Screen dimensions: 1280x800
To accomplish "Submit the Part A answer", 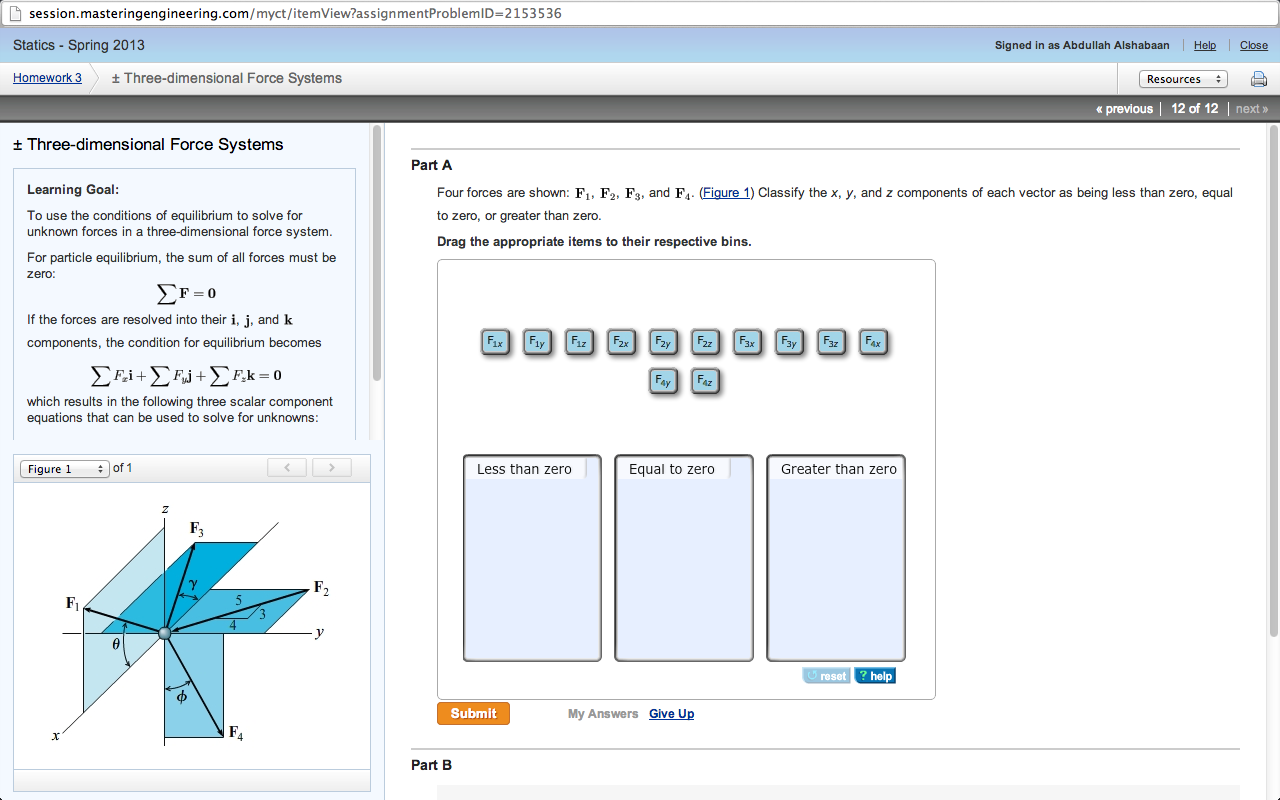I will tap(473, 713).
